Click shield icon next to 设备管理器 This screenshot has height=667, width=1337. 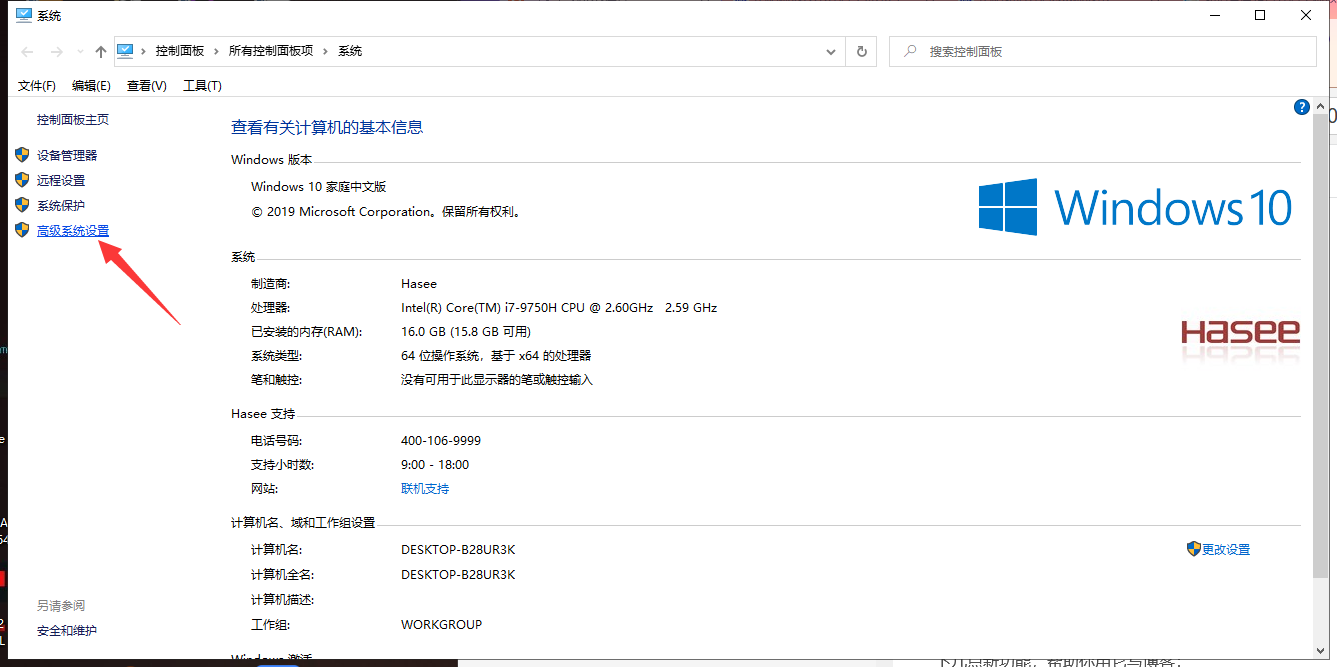(x=22, y=155)
